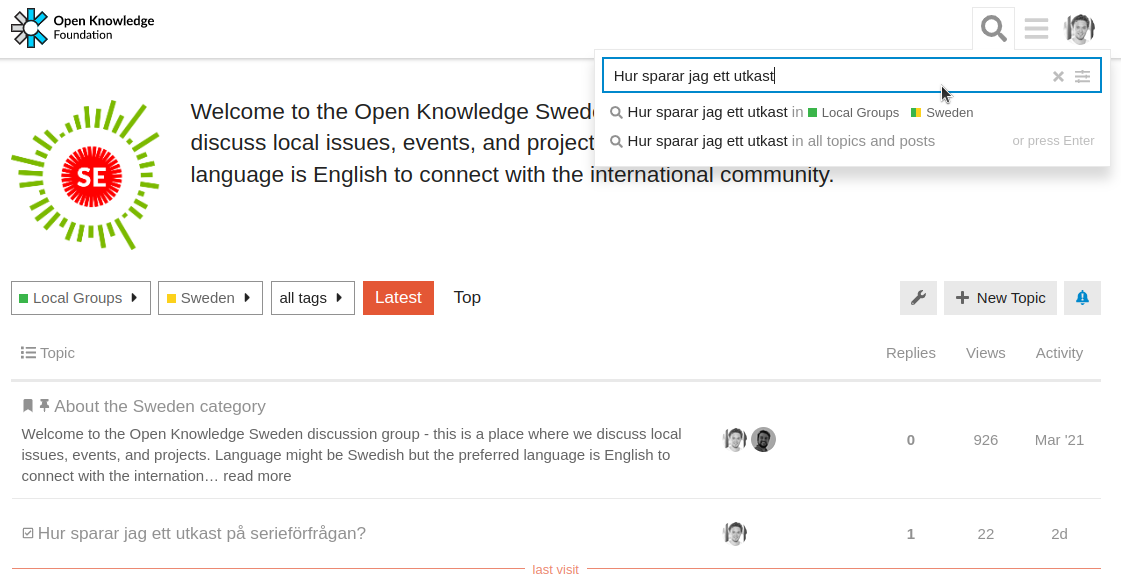
Task: Click the Open Knowledge Foundation logo
Action: pos(83,28)
